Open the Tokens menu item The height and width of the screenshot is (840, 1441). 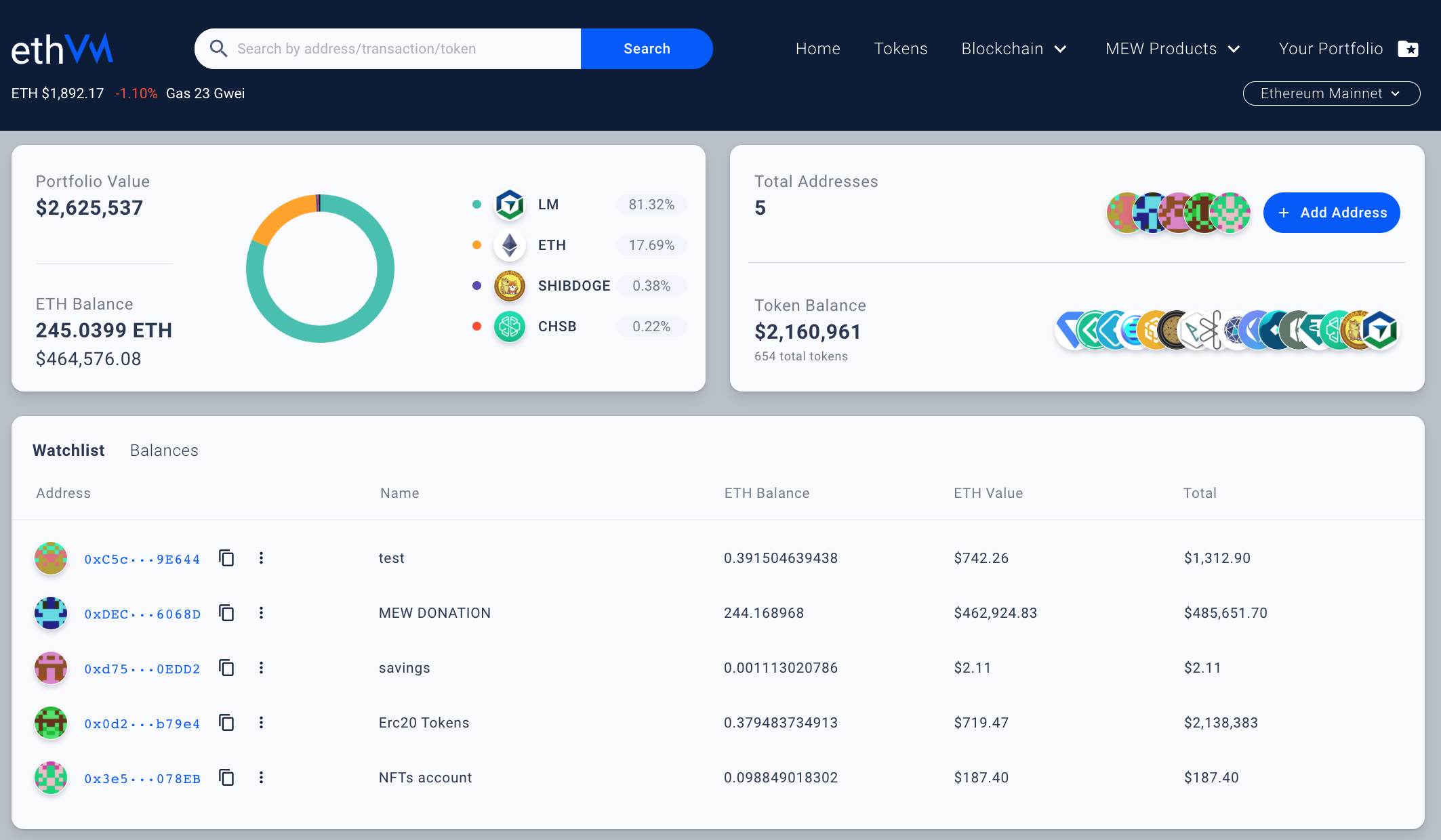click(900, 49)
